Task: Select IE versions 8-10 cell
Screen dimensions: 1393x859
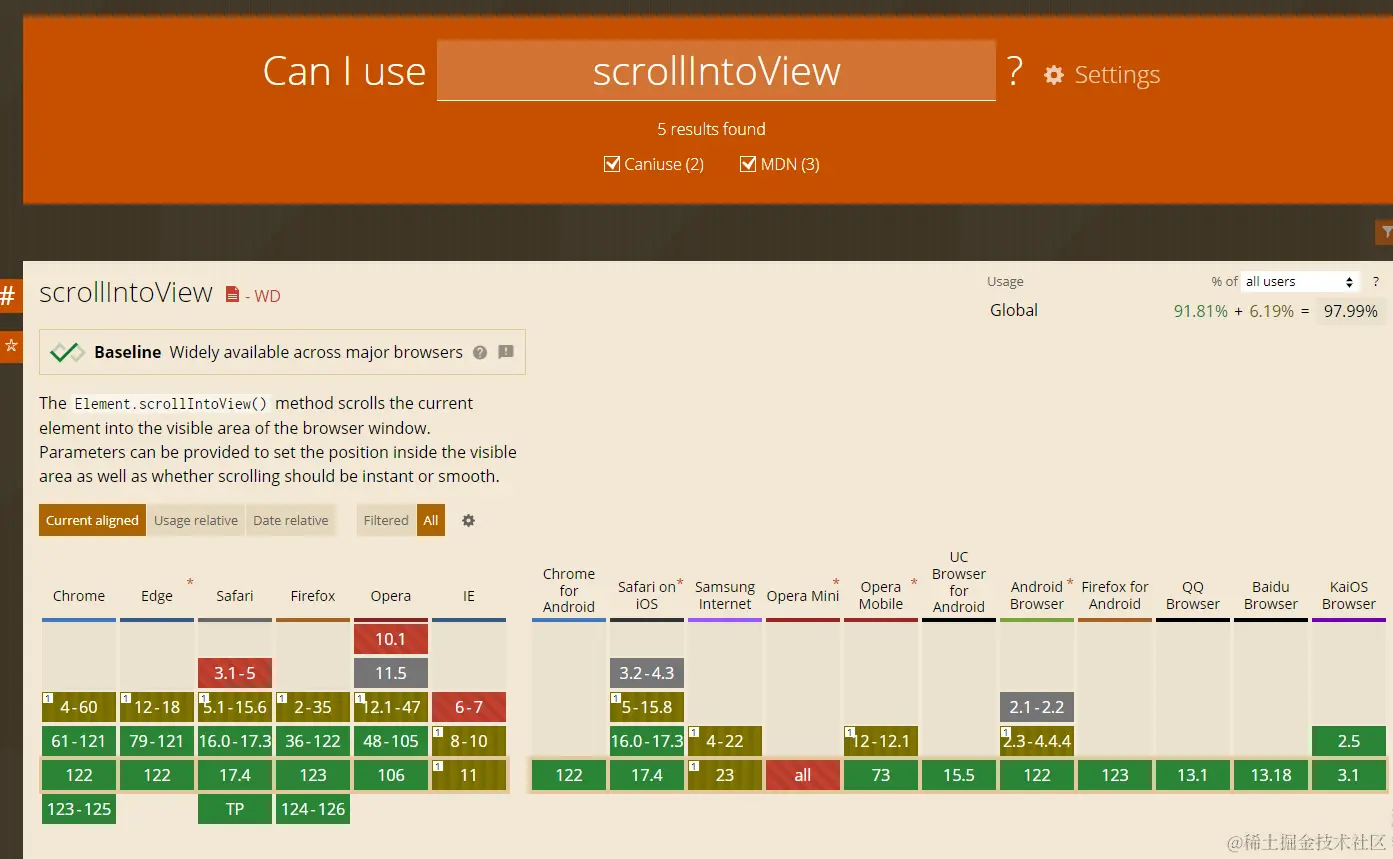Action: tap(469, 741)
